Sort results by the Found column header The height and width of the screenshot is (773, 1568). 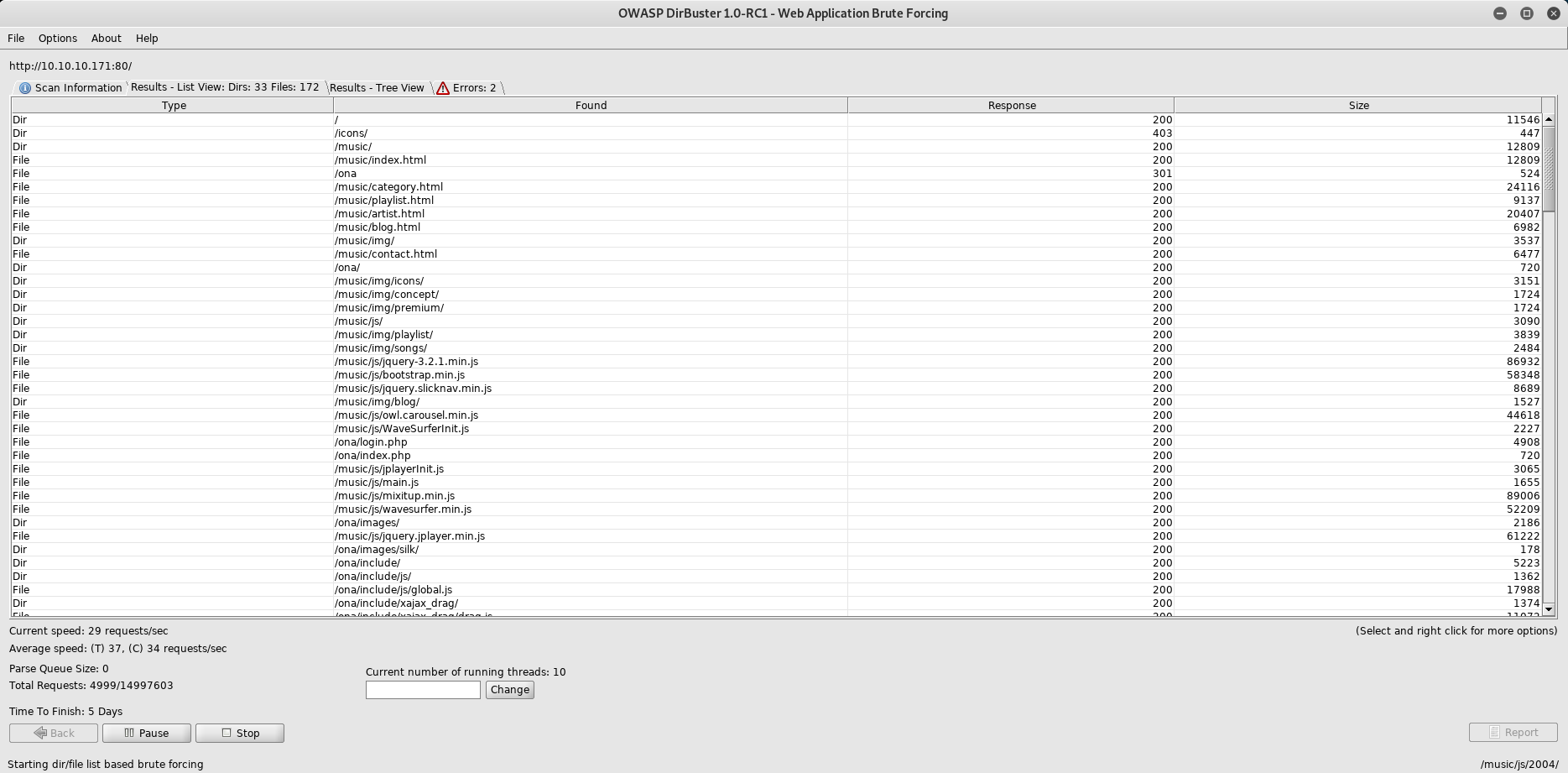coord(591,105)
